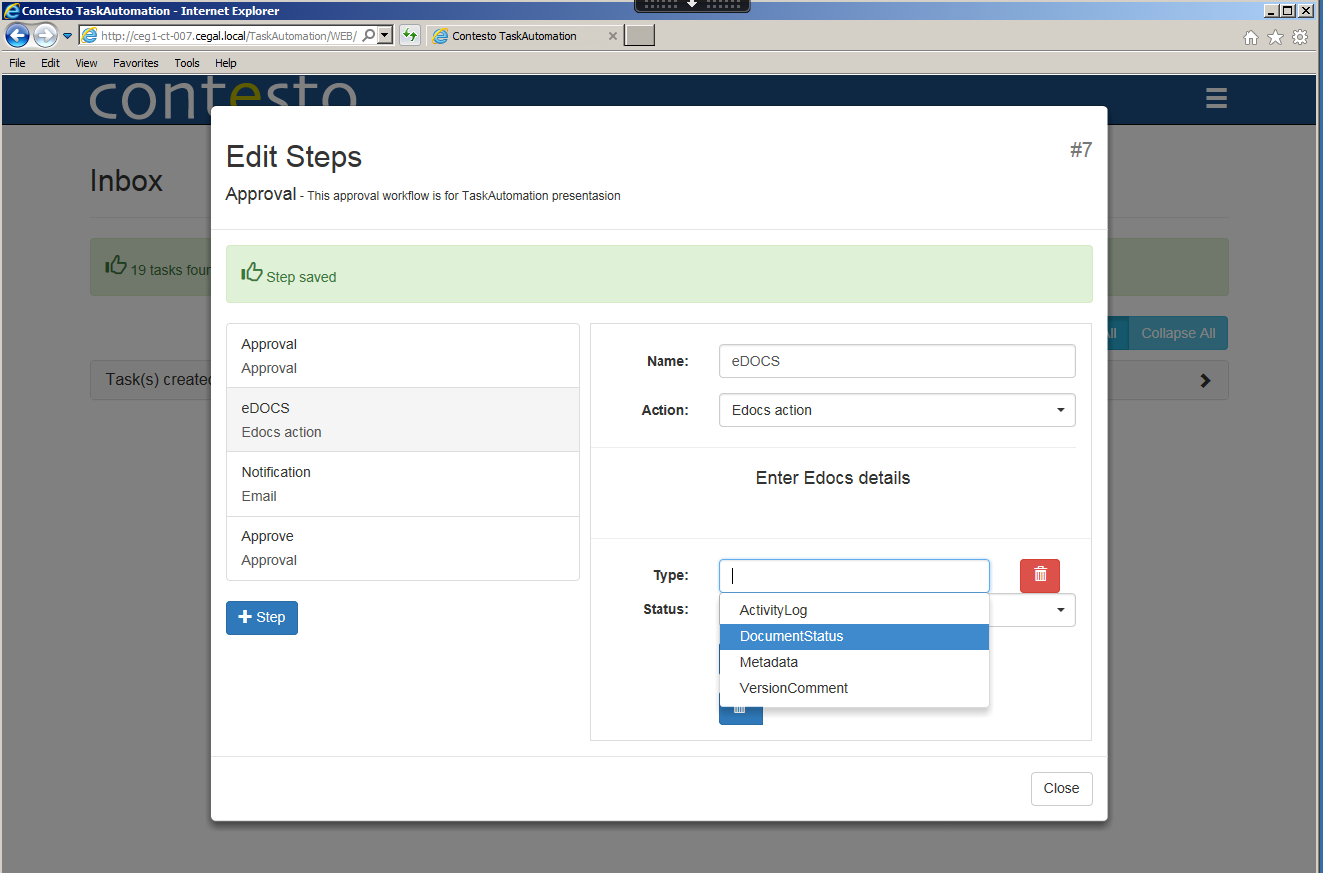The width and height of the screenshot is (1323, 873).
Task: Choose DocumentStatus from the Type list
Action: 854,636
